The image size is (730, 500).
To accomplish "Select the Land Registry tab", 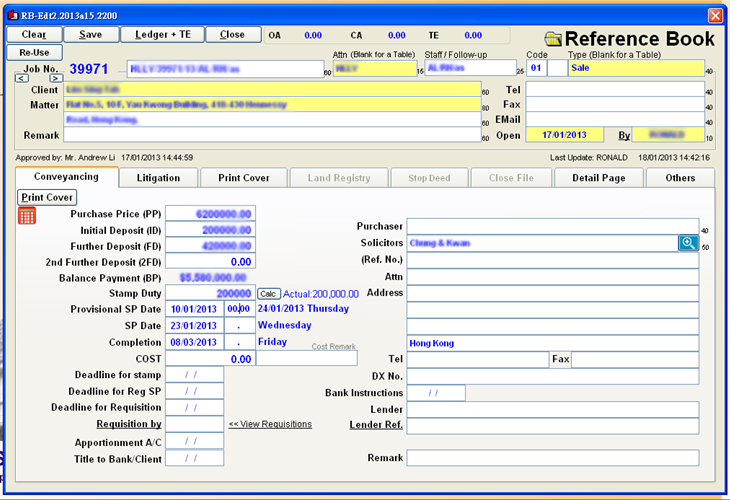I will tap(339, 178).
